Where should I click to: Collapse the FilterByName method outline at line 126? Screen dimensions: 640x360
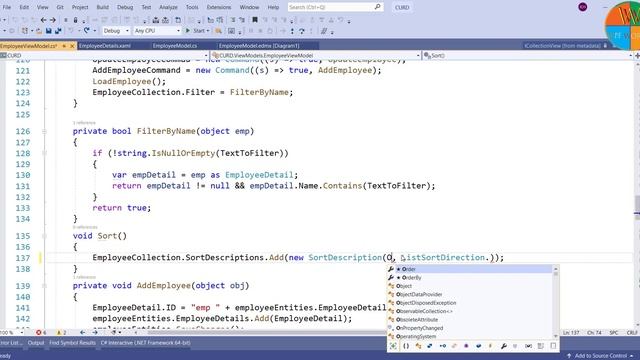point(44,131)
